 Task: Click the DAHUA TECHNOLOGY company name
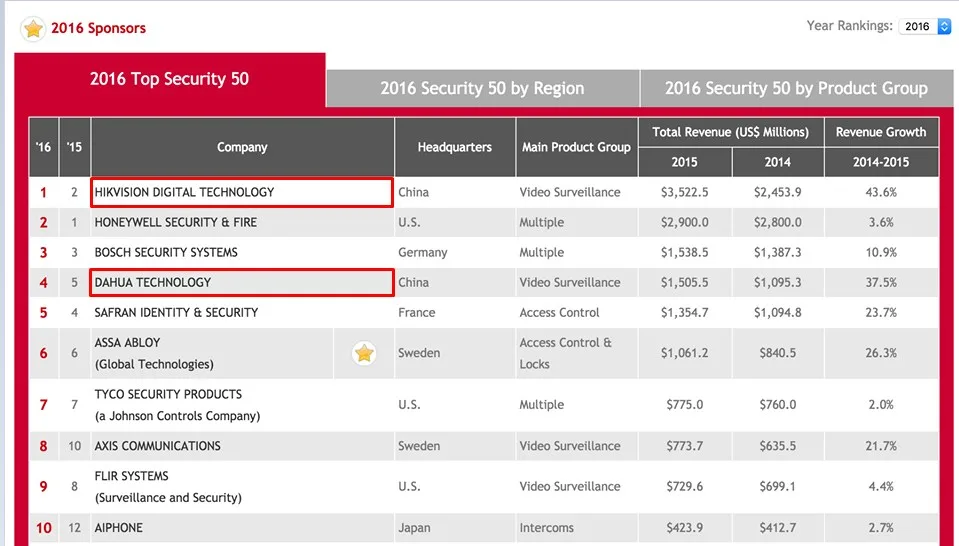(152, 282)
